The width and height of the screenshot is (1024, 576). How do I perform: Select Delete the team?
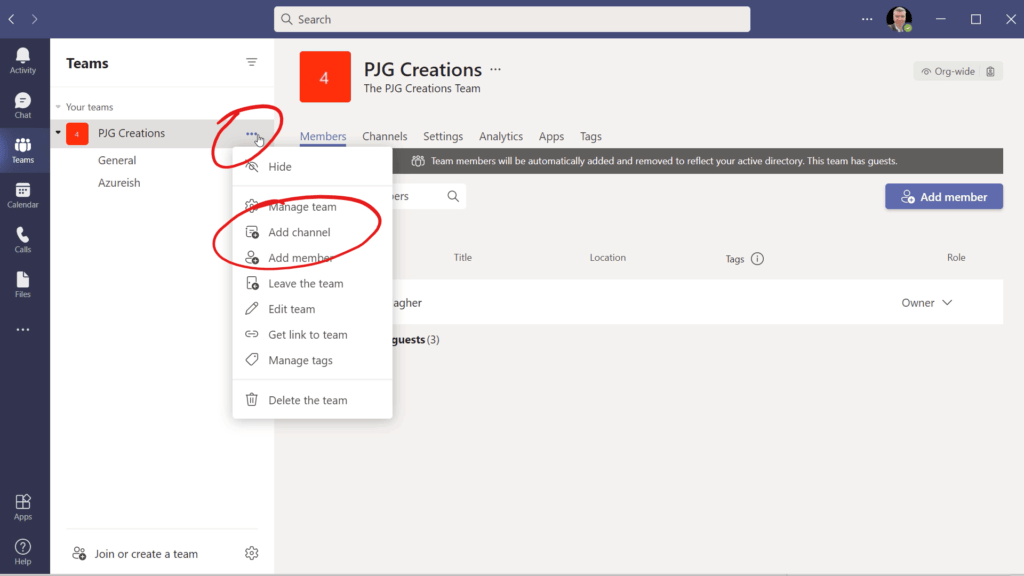[312, 400]
